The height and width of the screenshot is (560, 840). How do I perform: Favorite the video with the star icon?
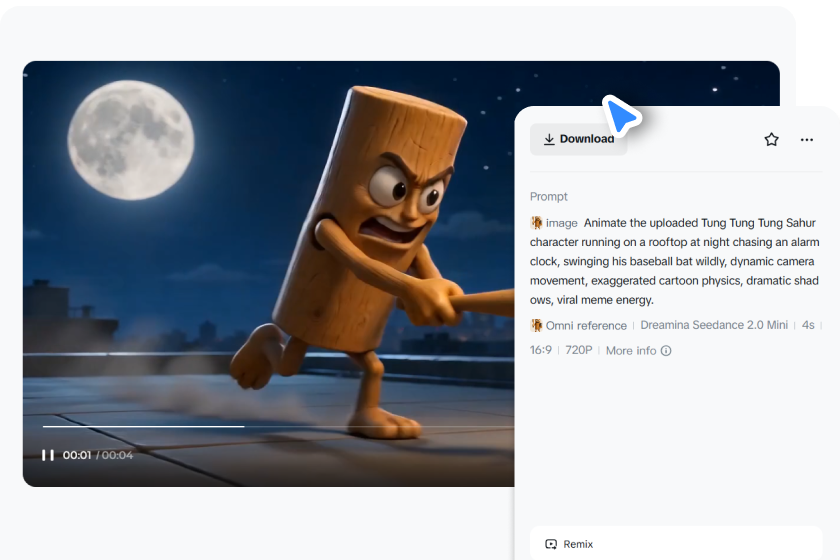coord(771,140)
